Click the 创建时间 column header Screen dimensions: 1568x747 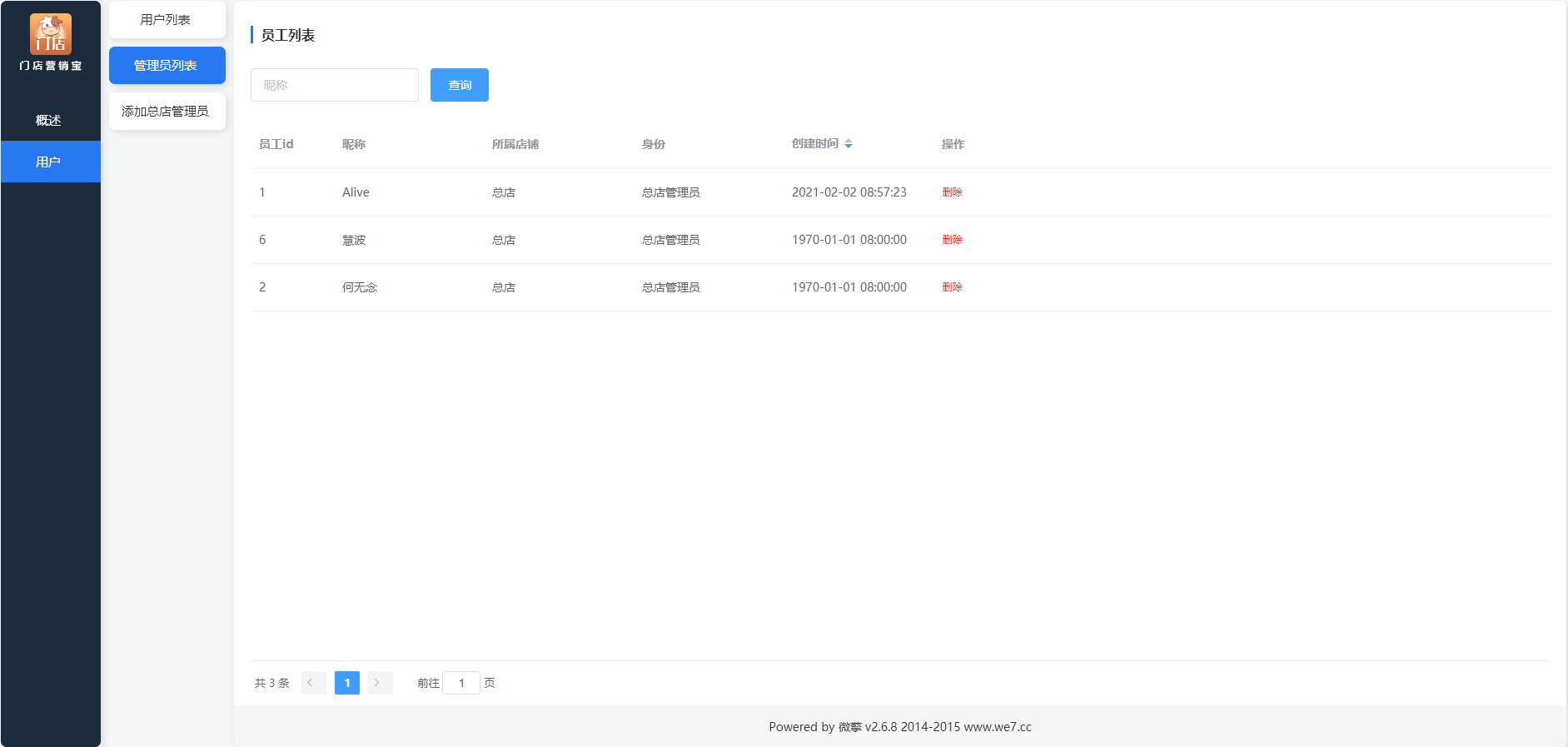(815, 144)
